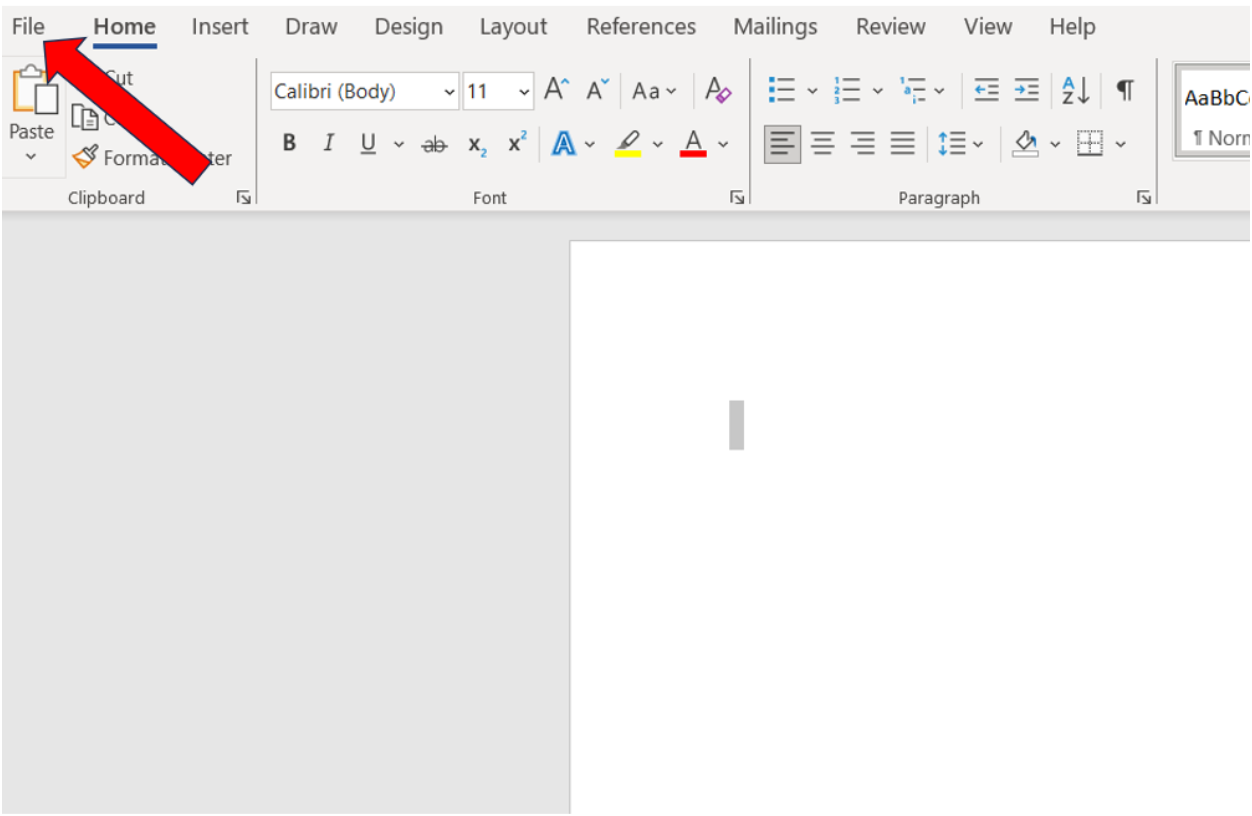Screen dimensions: 1252x816
Task: Go to the Design tab
Action: coord(408,27)
